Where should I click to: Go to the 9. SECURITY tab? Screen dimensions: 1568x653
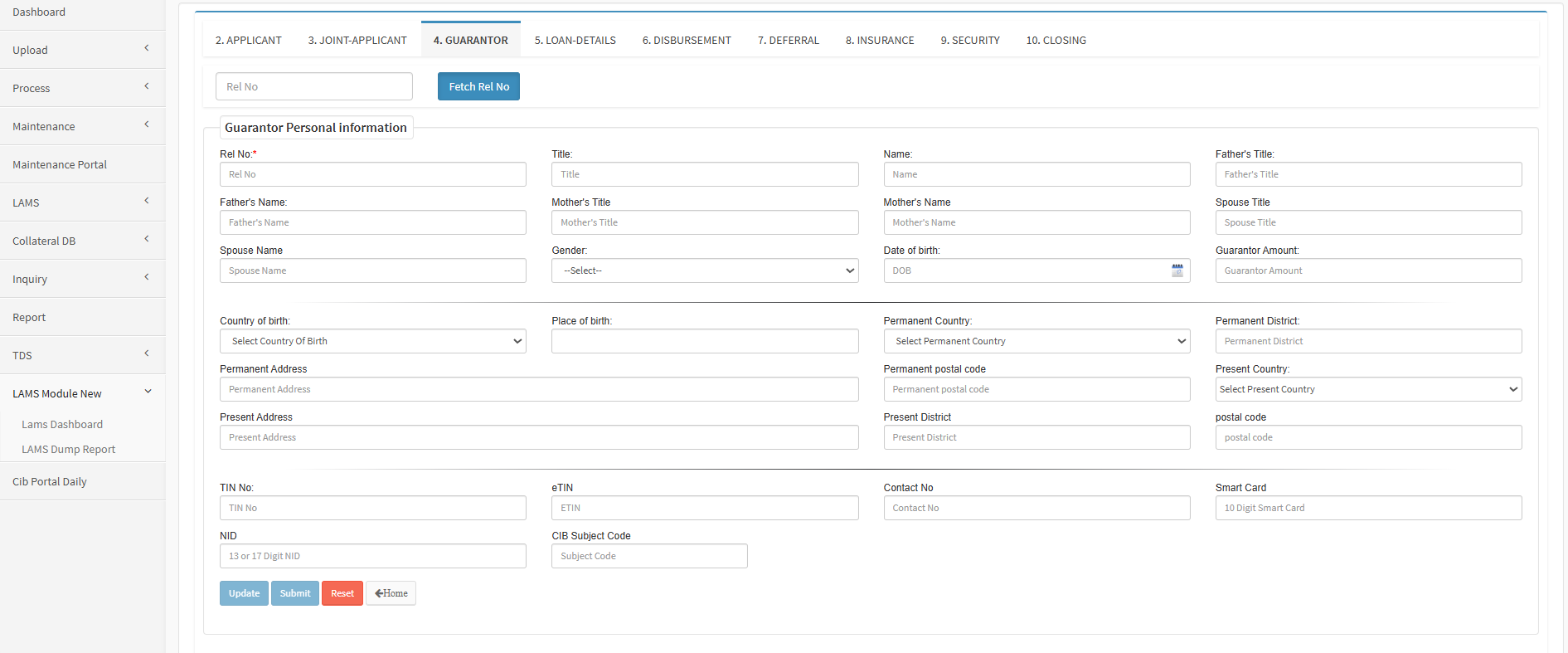pyautogui.click(x=969, y=40)
